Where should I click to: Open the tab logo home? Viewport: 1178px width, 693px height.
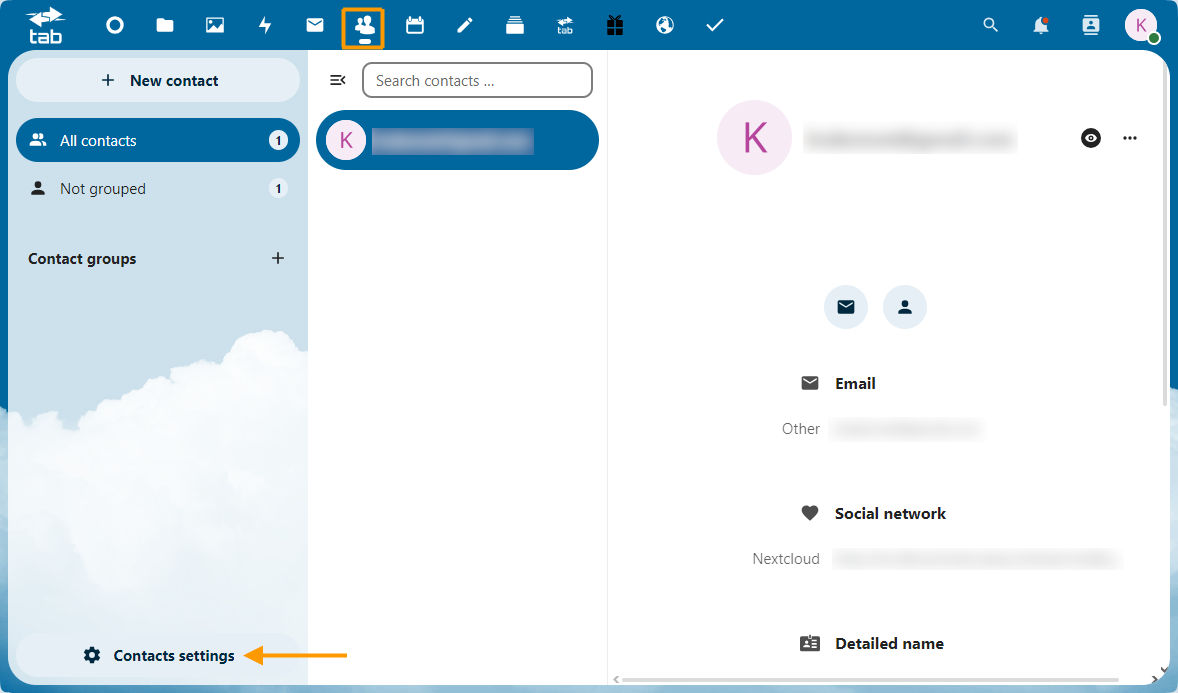(x=46, y=25)
